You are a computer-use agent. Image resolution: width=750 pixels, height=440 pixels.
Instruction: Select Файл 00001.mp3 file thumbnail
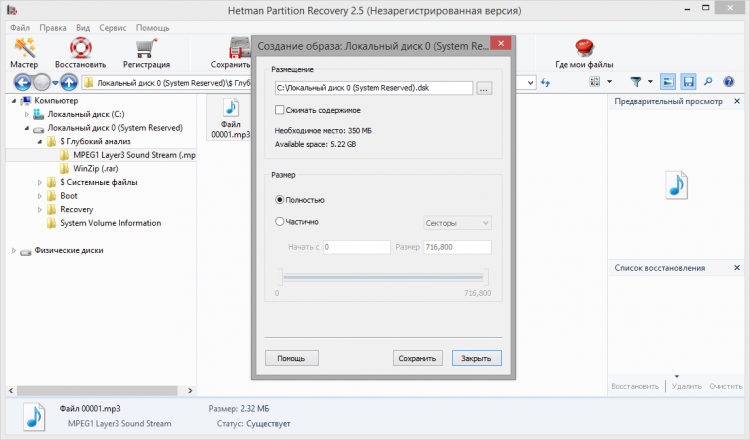pos(231,119)
